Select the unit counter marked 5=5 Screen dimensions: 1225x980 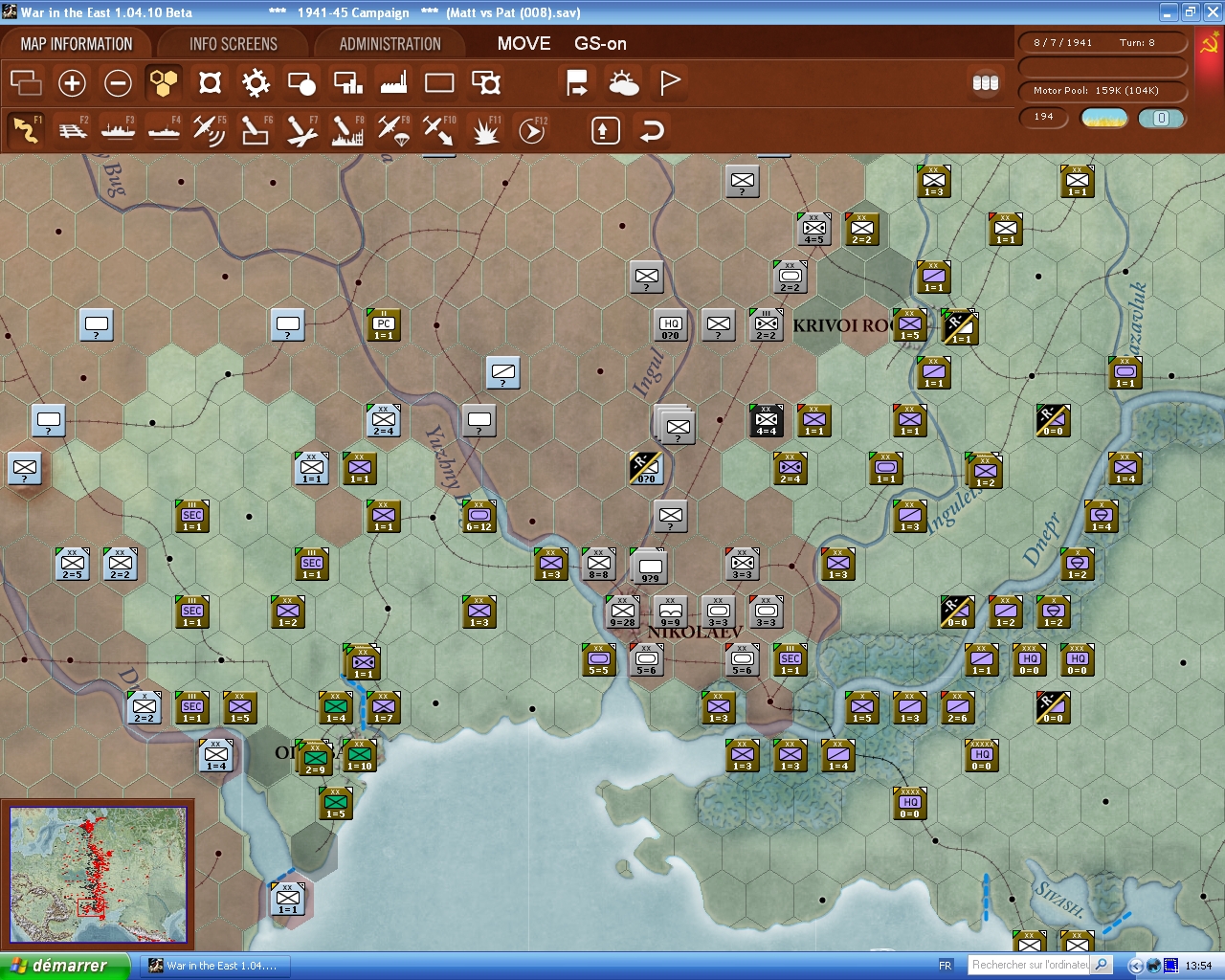(599, 659)
